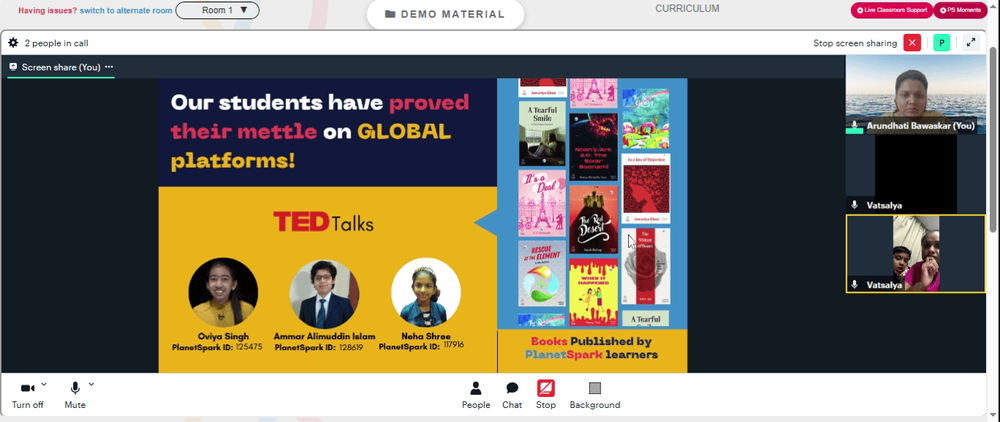Image resolution: width=1000 pixels, height=422 pixels.
Task: Click the 'Having issues?' text
Action: click(x=47, y=11)
